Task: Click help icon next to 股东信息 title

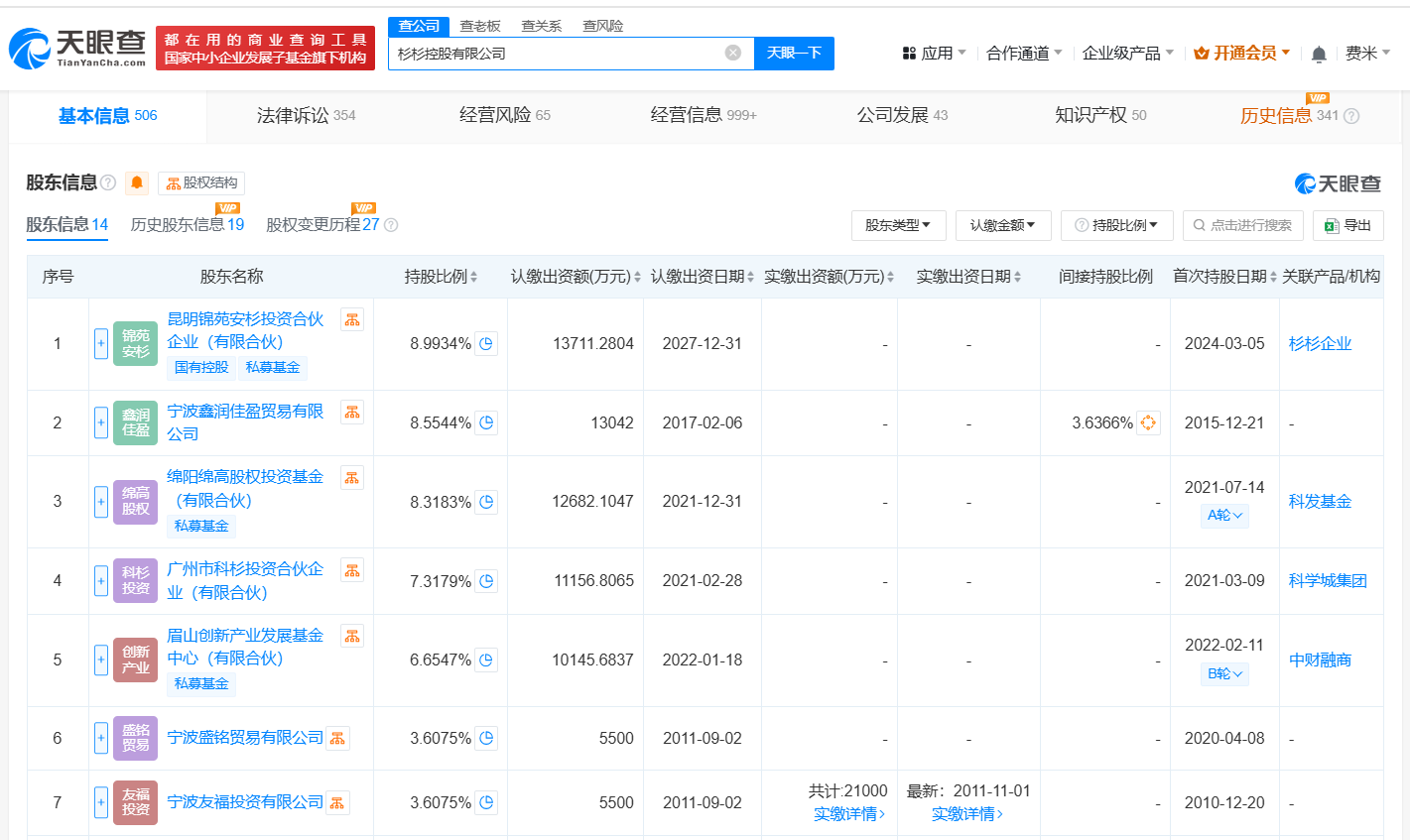Action: [108, 182]
